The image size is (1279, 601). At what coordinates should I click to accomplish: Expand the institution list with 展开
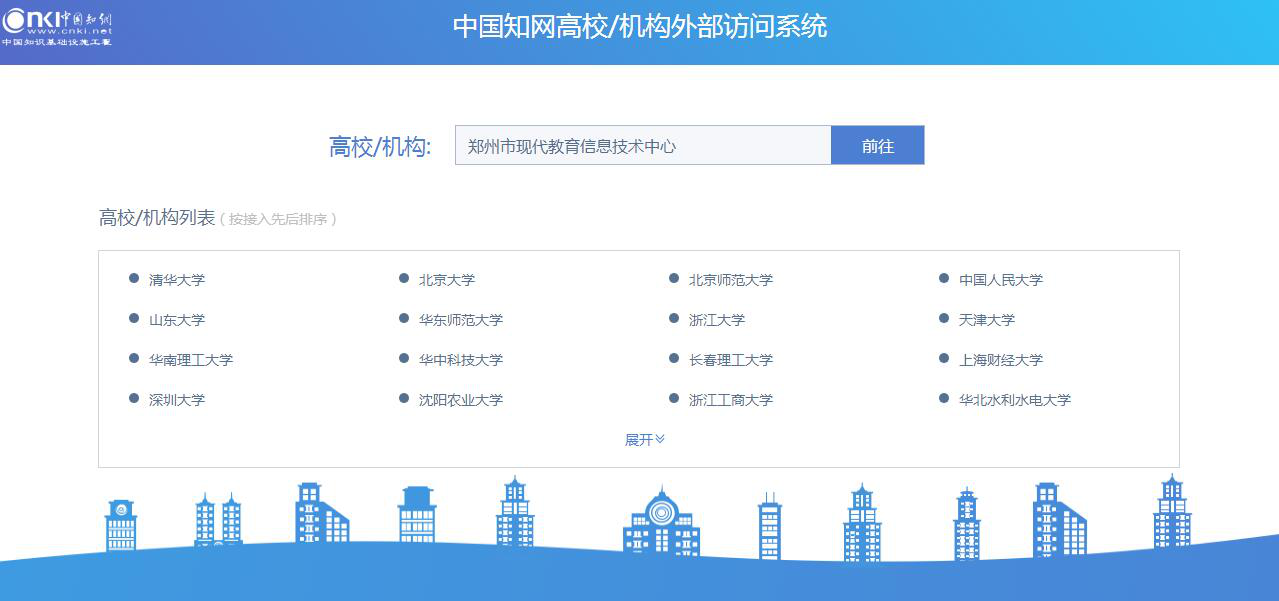644,440
